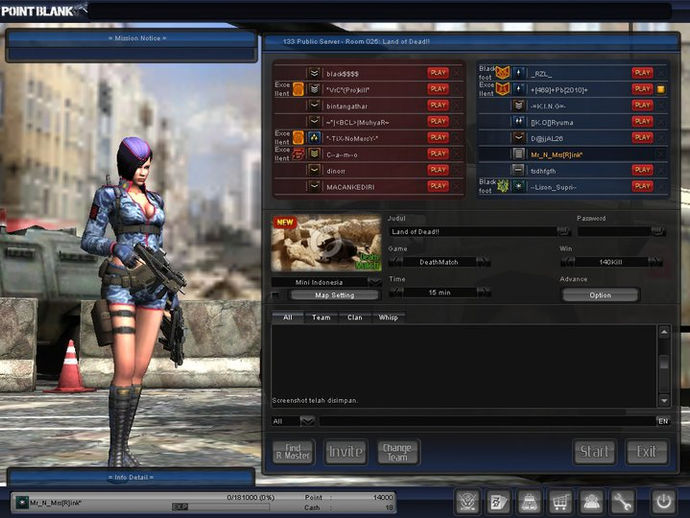
Task: Close slot X beside --Lison_Supri--
Action: pos(661,187)
